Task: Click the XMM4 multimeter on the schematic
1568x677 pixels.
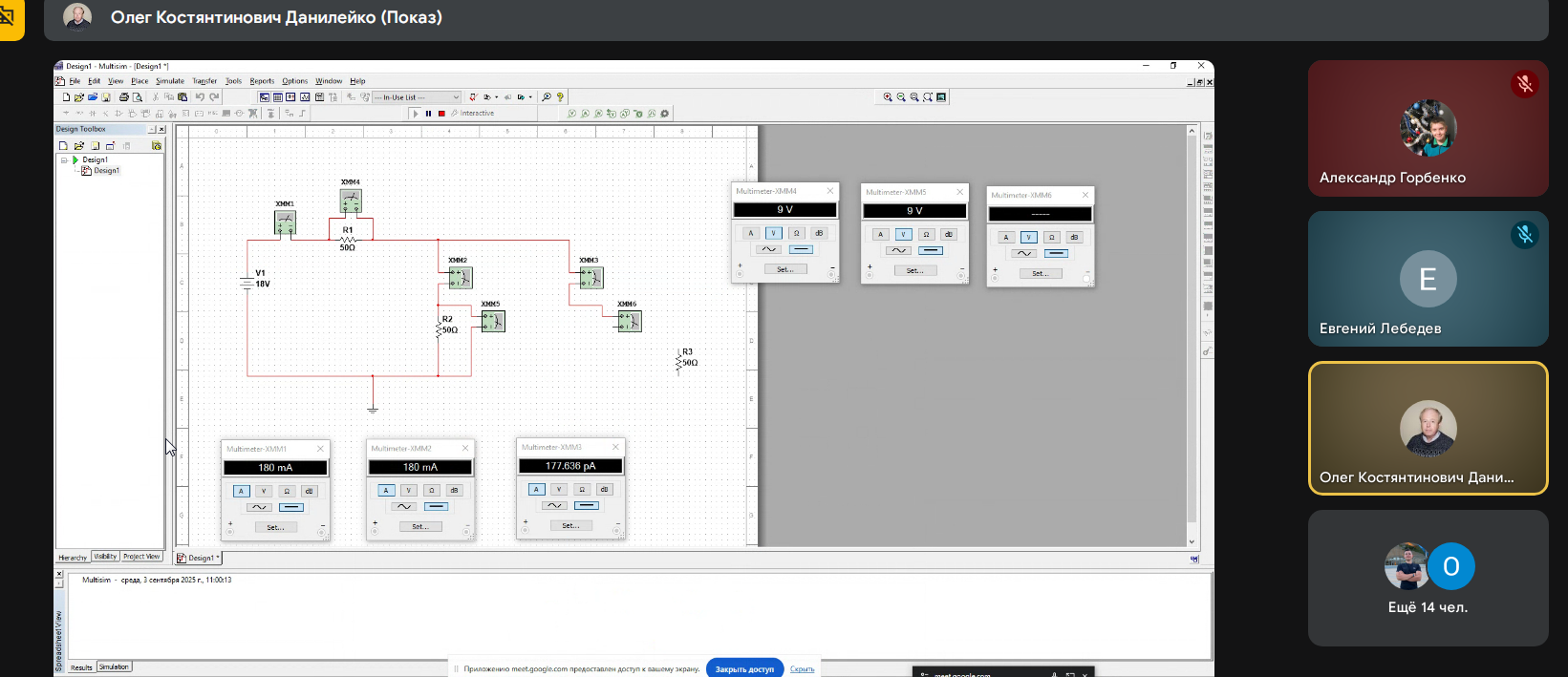Action: pos(351,201)
